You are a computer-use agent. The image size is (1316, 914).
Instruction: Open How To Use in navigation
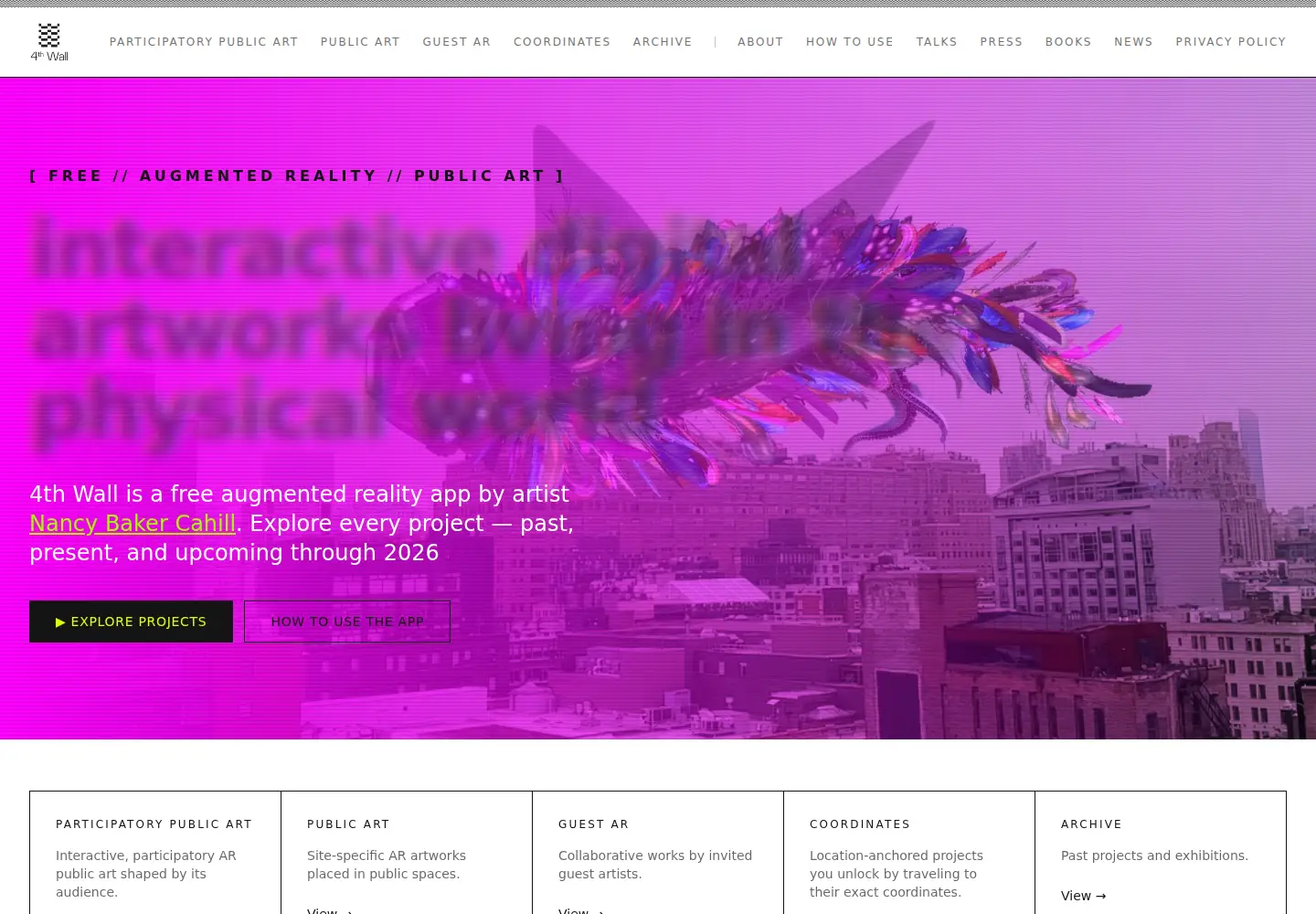850,42
